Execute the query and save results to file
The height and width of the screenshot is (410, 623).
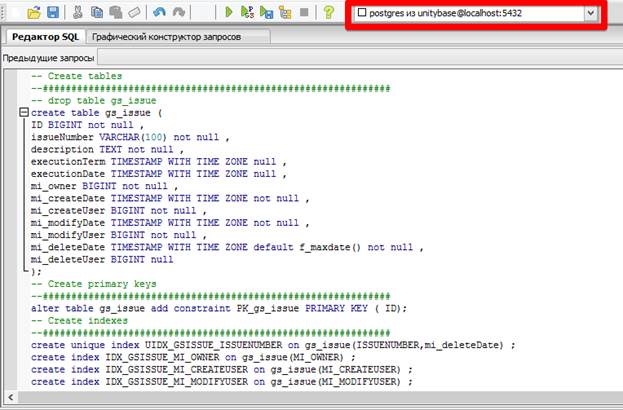[266, 12]
